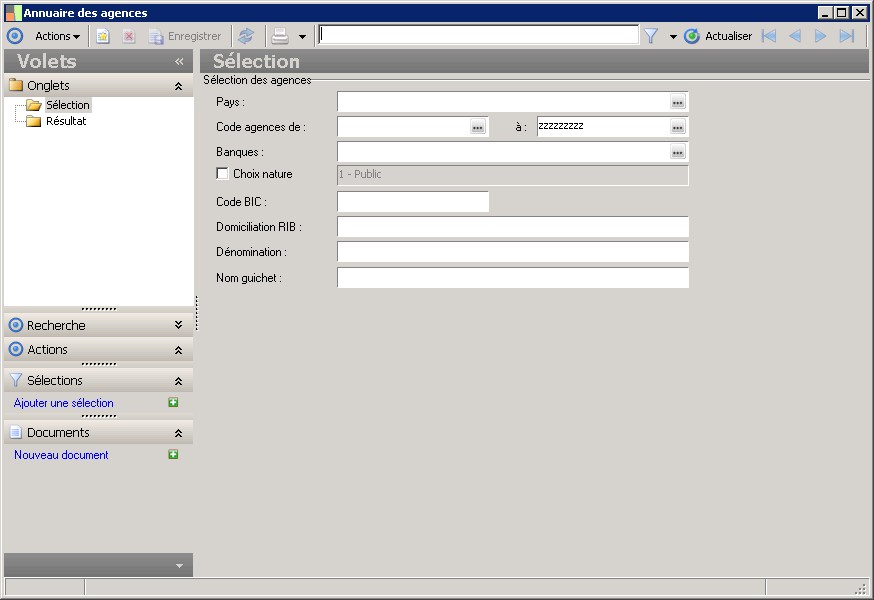Click the Ajouter une sélection link
Viewport: 874px width, 600px height.
[64, 403]
